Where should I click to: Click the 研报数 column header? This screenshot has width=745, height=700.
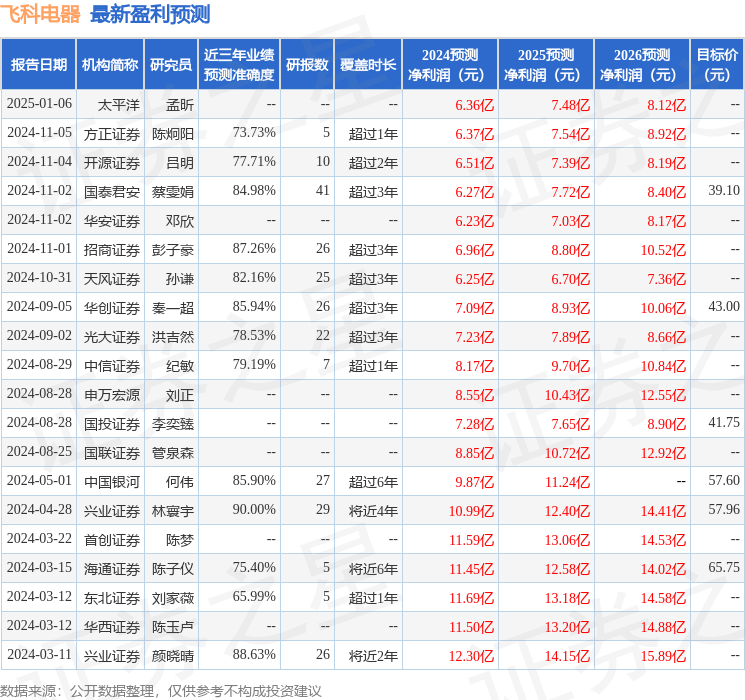(307, 65)
